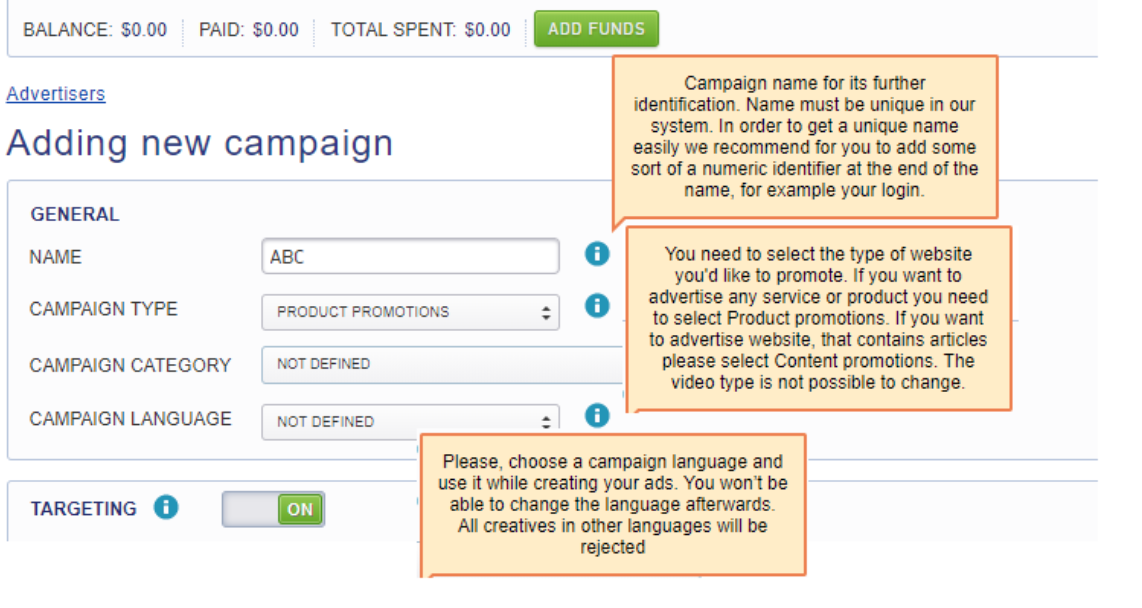1142x608 pixels.
Task: Click the info icon beside Campaign Type
Action: [597, 306]
